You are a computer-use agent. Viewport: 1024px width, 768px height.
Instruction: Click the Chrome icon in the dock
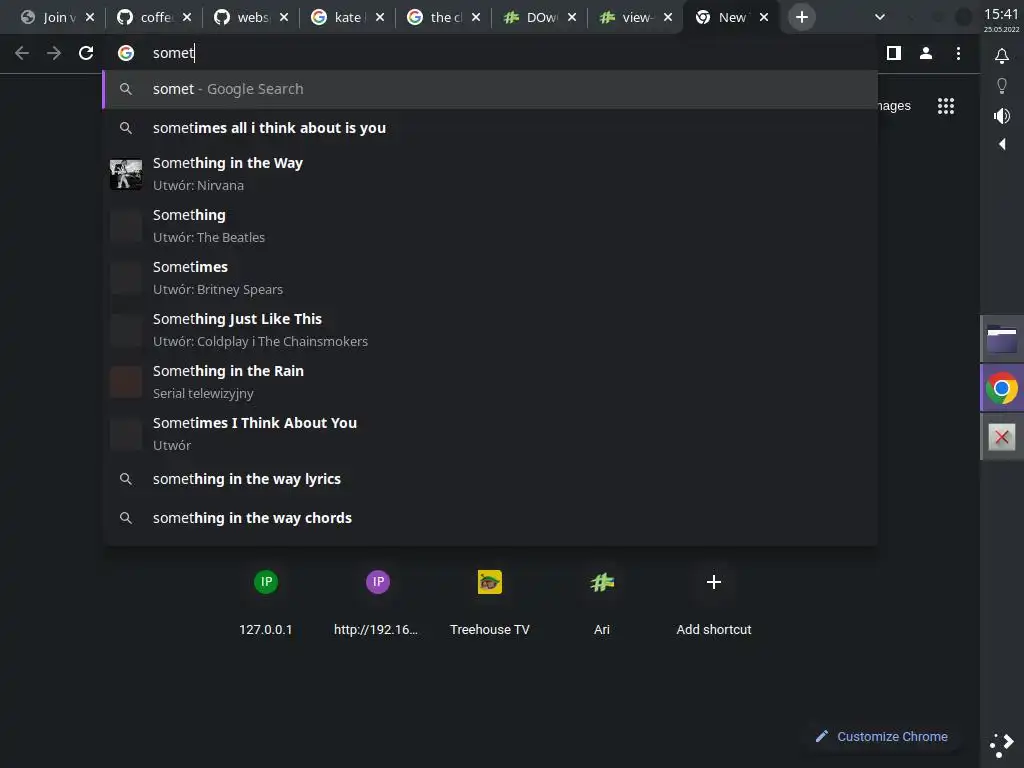tap(1002, 389)
